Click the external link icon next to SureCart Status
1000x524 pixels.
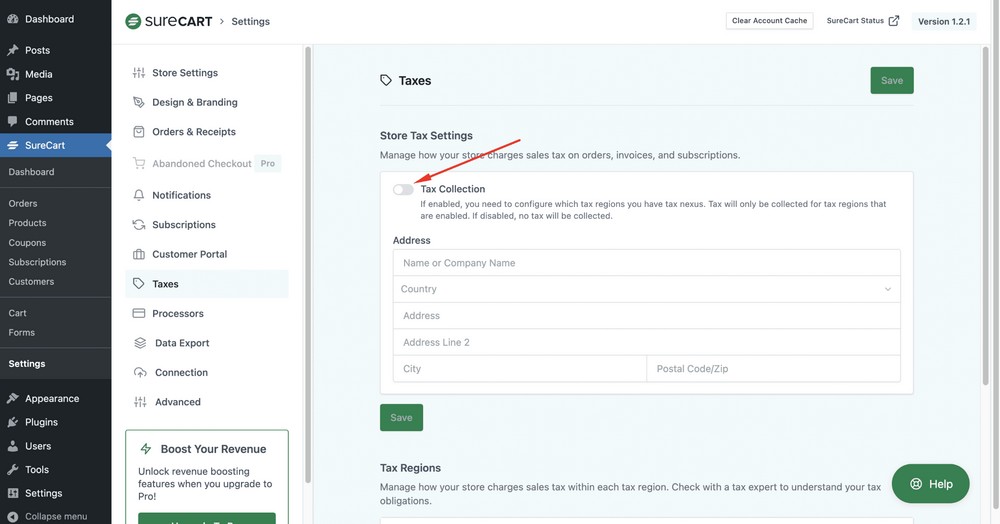(x=893, y=20)
